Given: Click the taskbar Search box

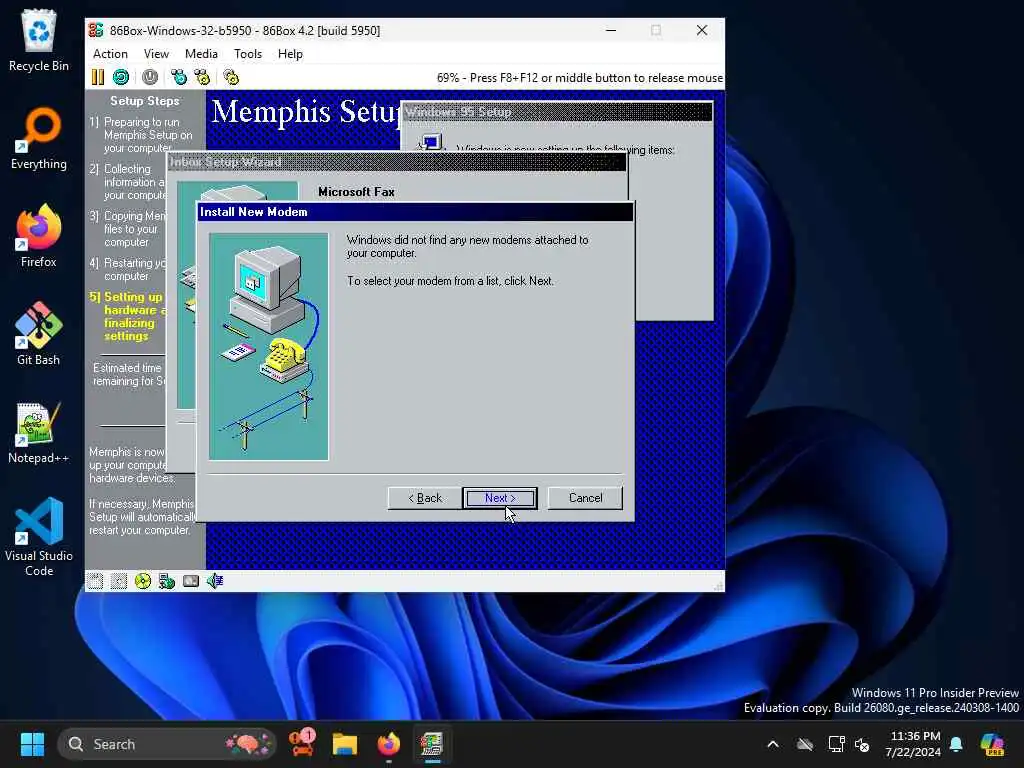Looking at the screenshot, I should click(x=167, y=744).
